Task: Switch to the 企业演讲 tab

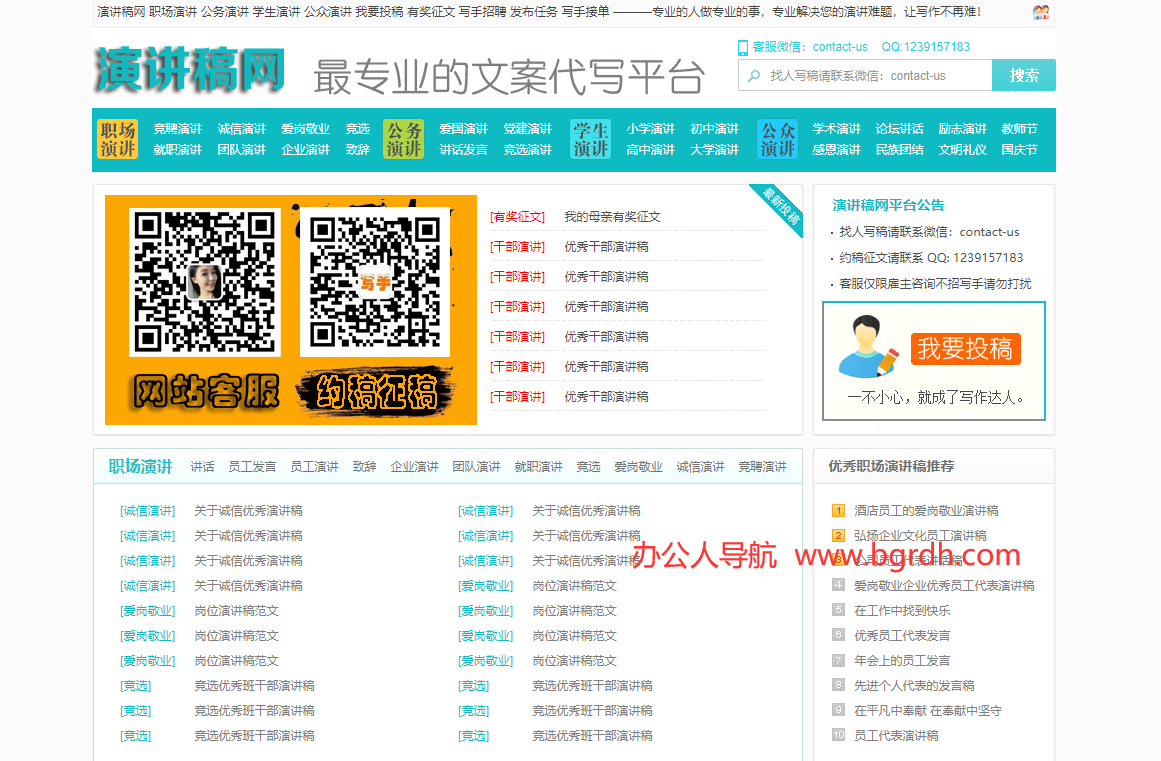Action: click(414, 467)
